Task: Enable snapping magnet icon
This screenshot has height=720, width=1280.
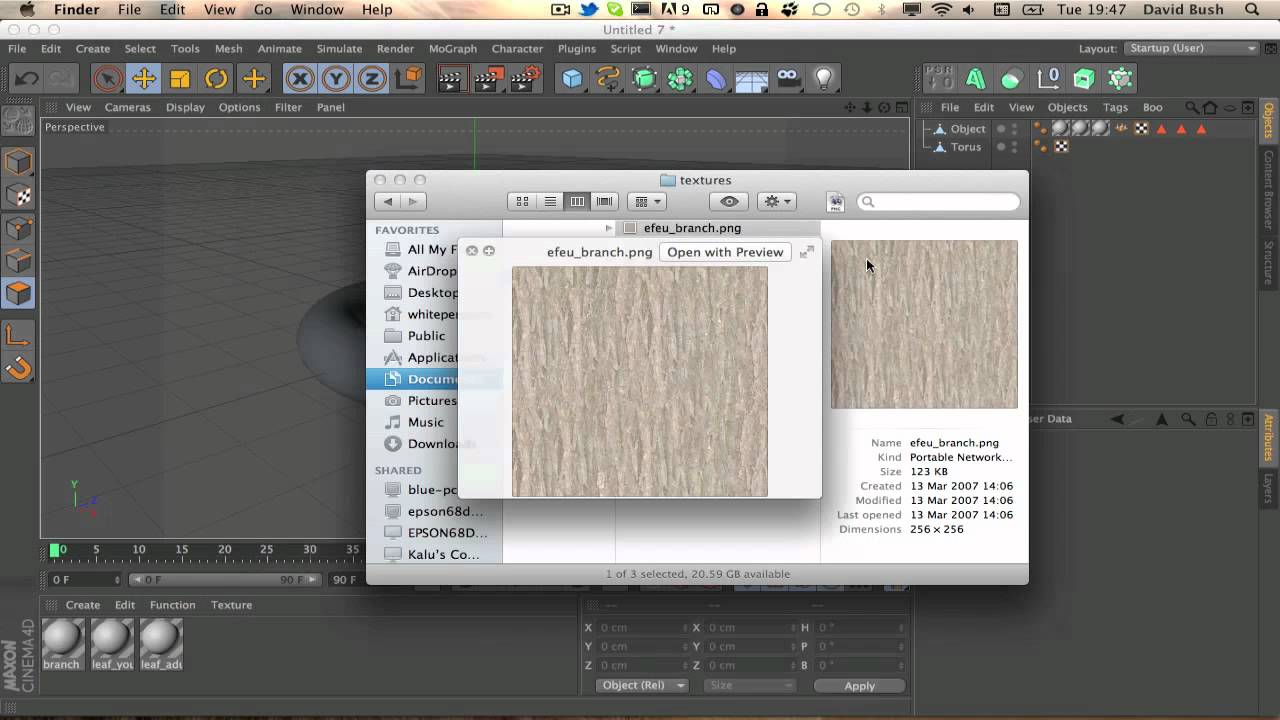Action: click(18, 368)
